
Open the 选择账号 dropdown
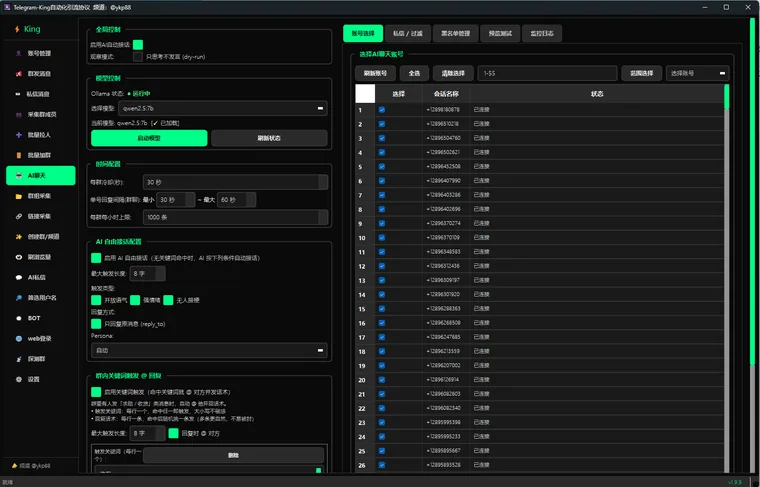[697, 73]
